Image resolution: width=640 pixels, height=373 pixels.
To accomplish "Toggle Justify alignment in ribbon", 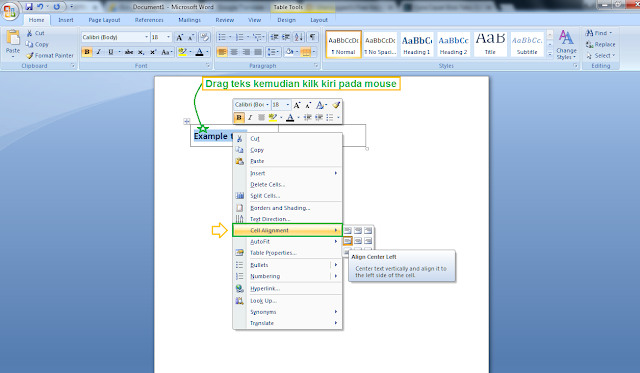I will click(258, 52).
